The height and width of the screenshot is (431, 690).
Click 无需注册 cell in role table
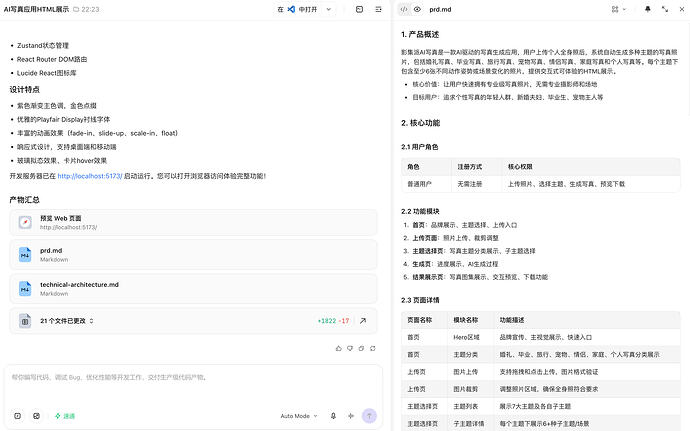point(470,184)
